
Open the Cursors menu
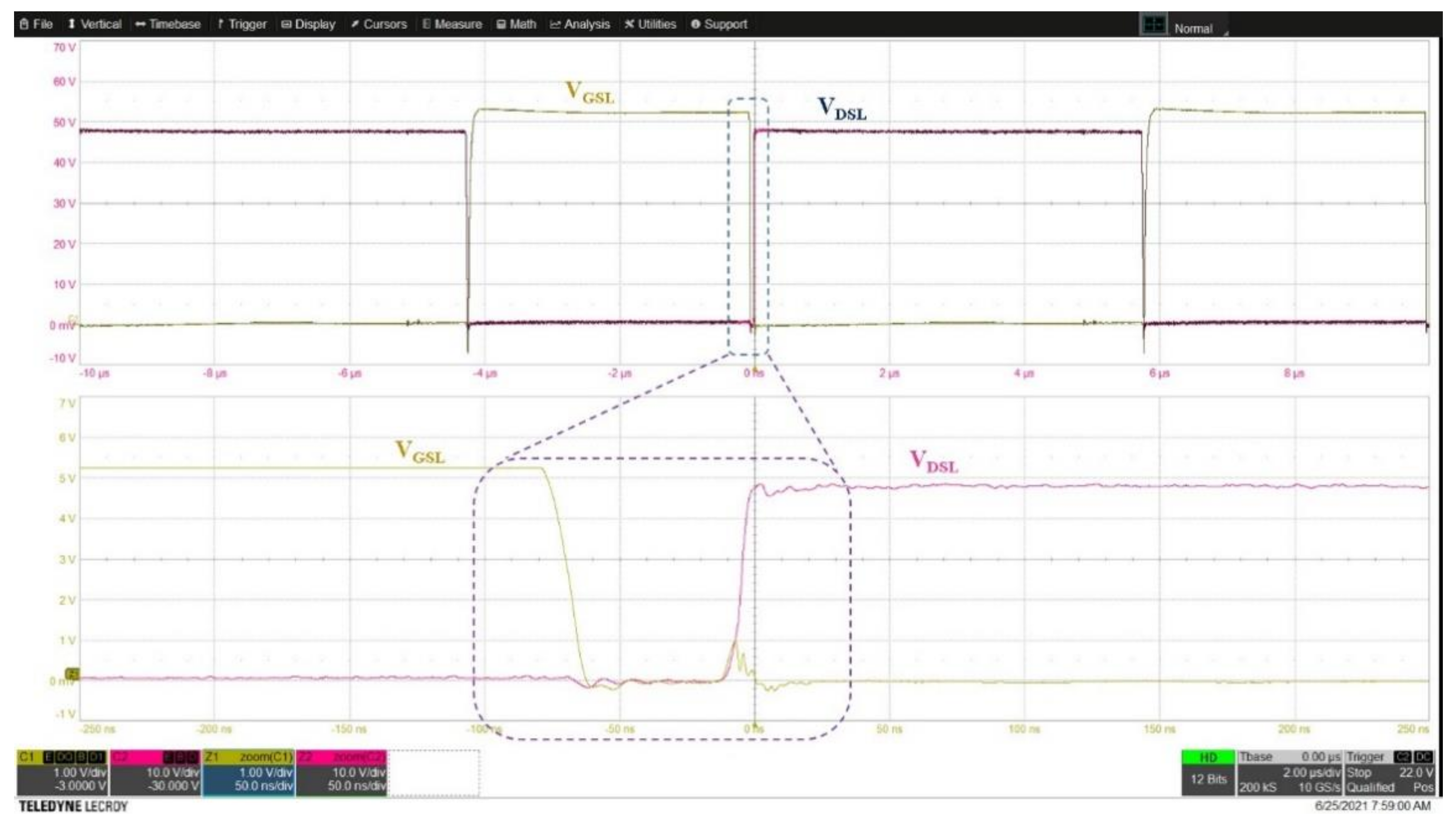click(379, 24)
